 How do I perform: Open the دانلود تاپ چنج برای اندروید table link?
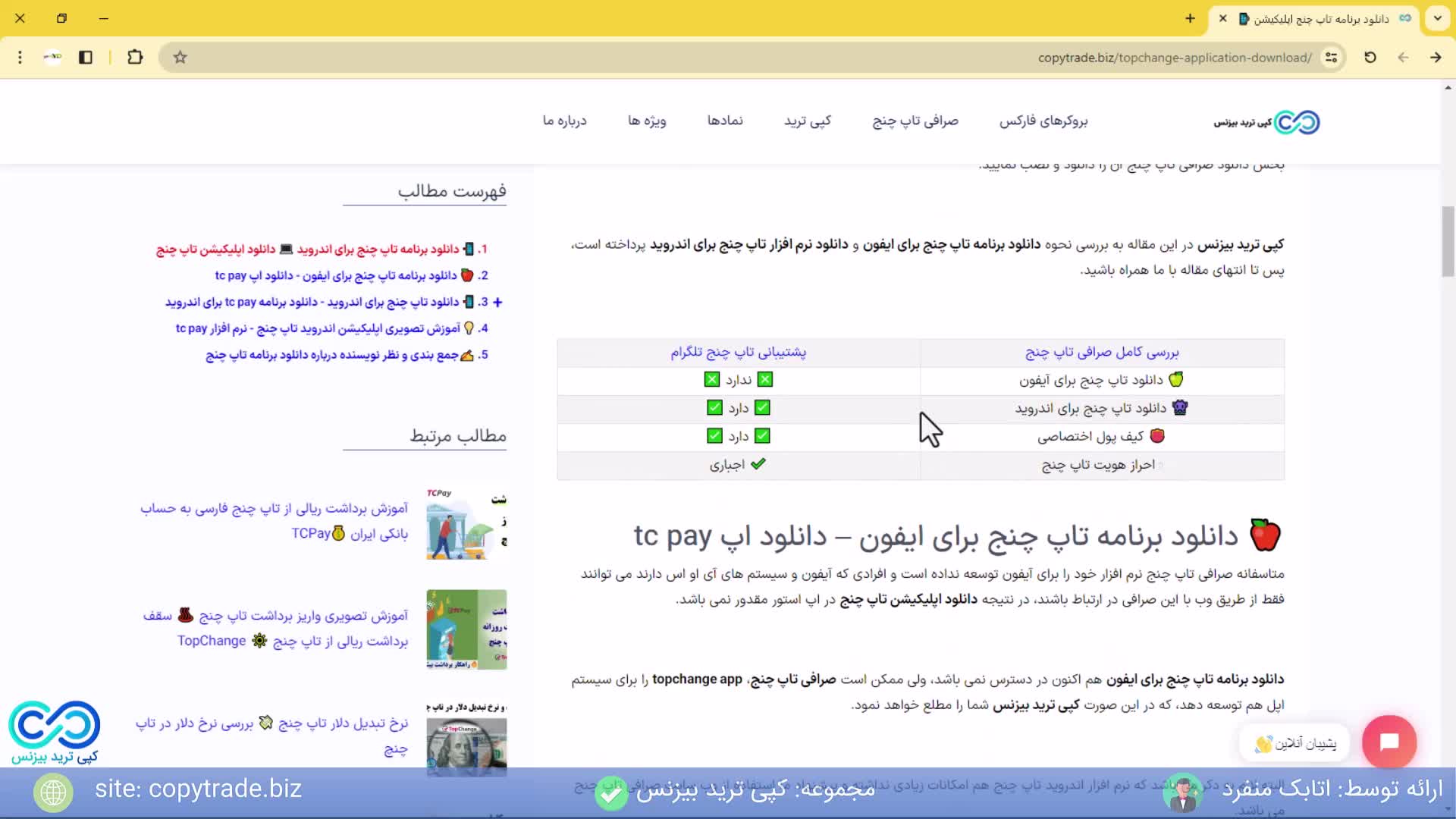pyautogui.click(x=1090, y=409)
